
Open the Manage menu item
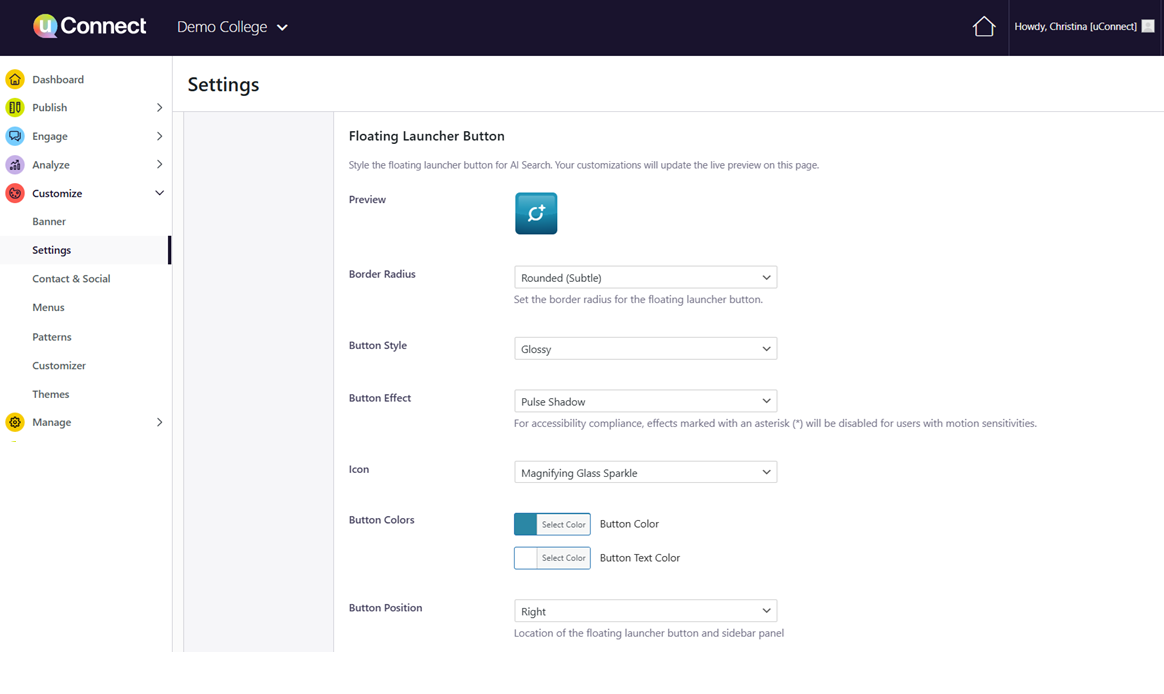[52, 422]
